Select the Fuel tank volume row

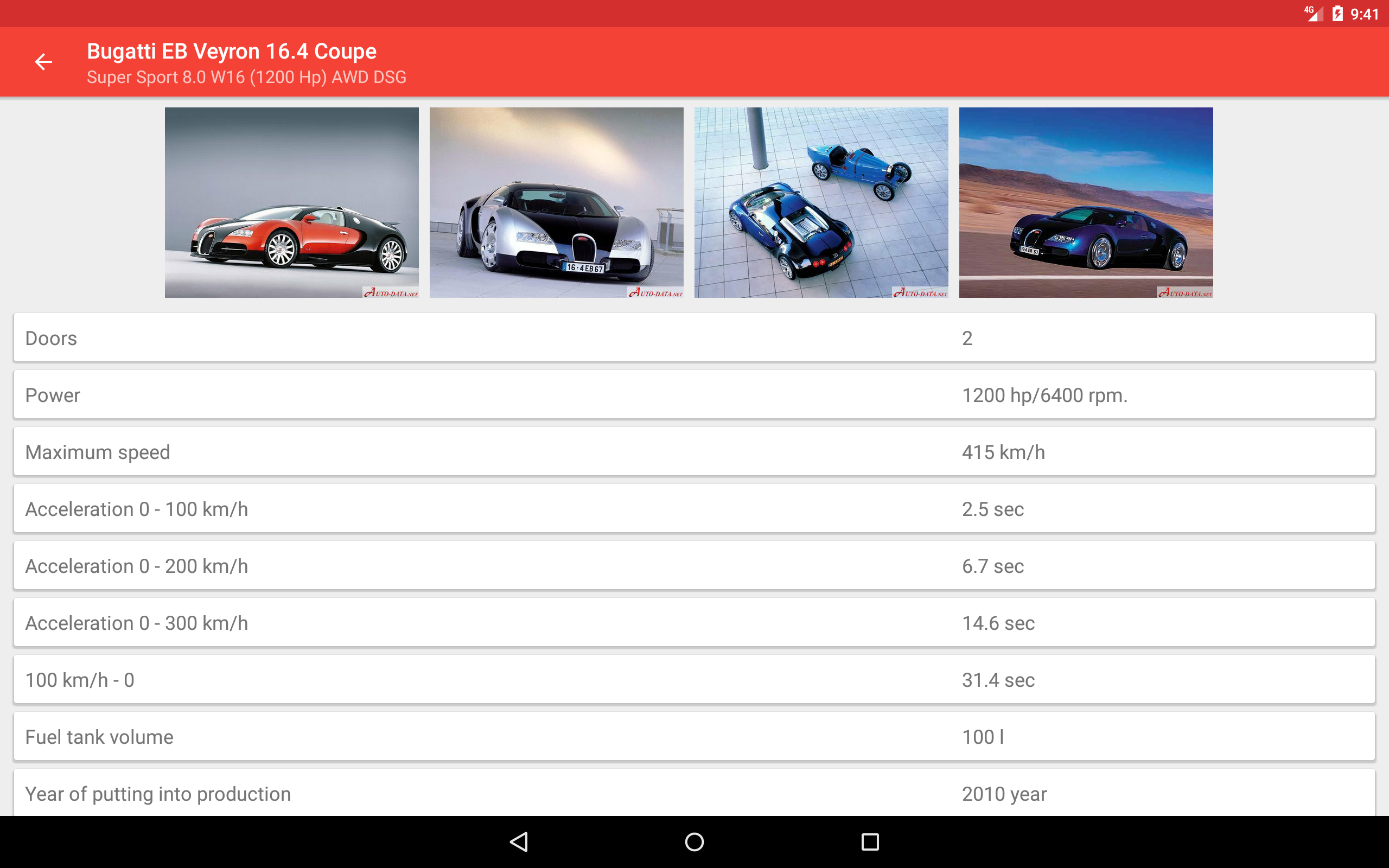click(694, 736)
